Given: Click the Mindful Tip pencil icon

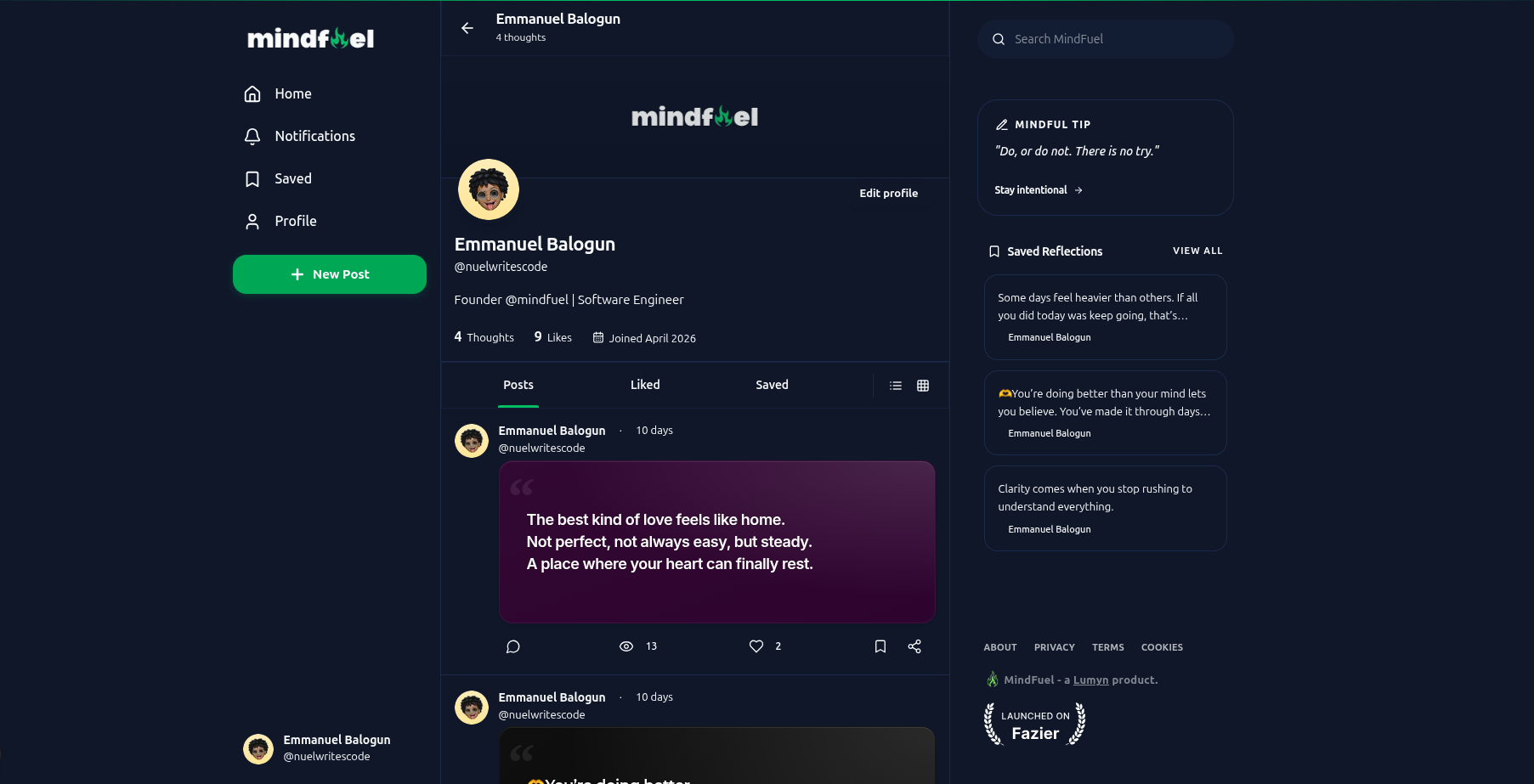Looking at the screenshot, I should coord(1001,124).
